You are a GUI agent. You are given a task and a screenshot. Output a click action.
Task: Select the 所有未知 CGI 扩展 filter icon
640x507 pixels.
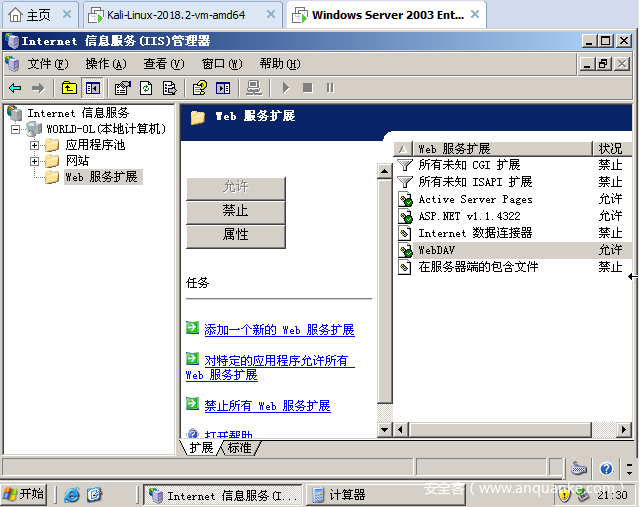pos(405,165)
